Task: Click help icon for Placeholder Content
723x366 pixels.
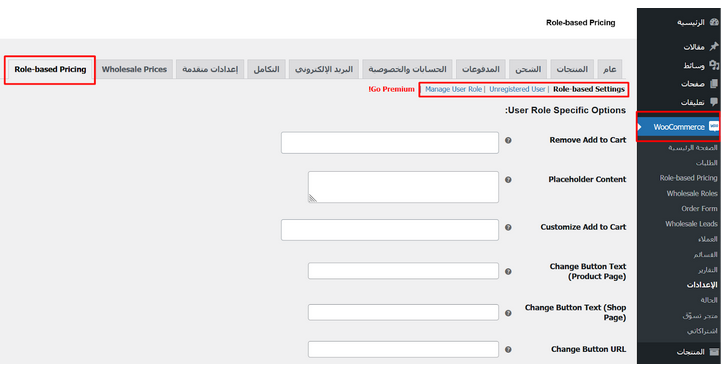Action: (x=508, y=180)
